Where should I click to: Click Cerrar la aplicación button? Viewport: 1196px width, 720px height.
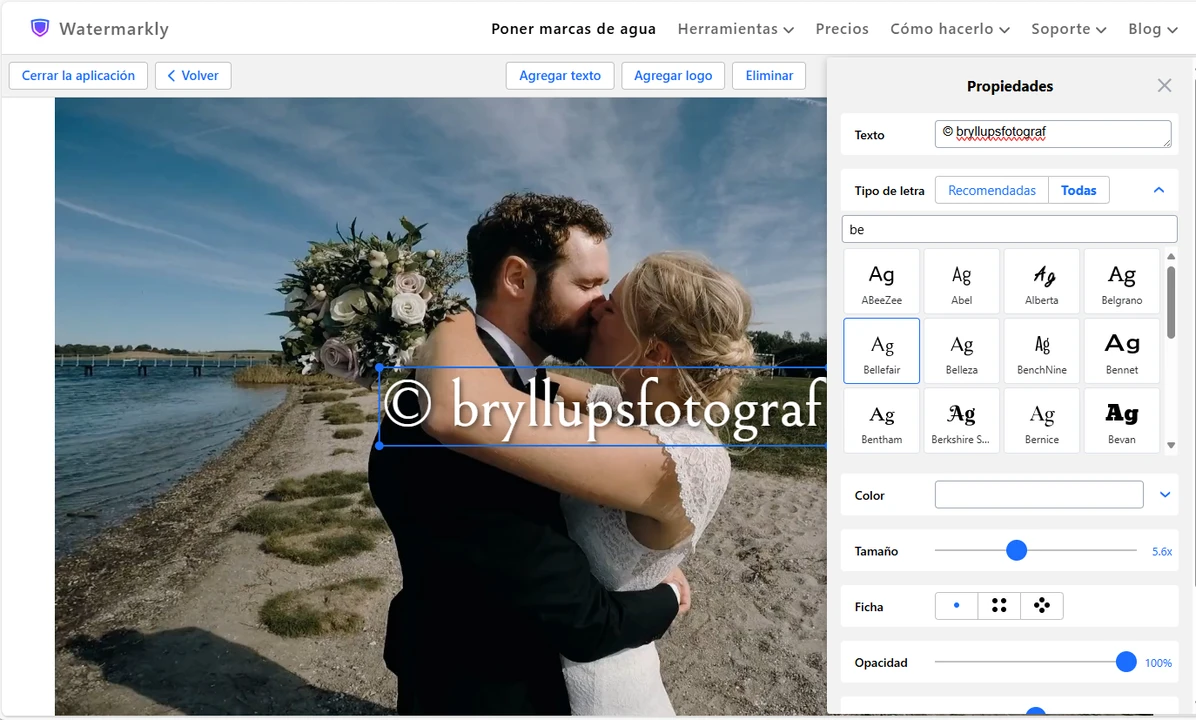tap(78, 76)
